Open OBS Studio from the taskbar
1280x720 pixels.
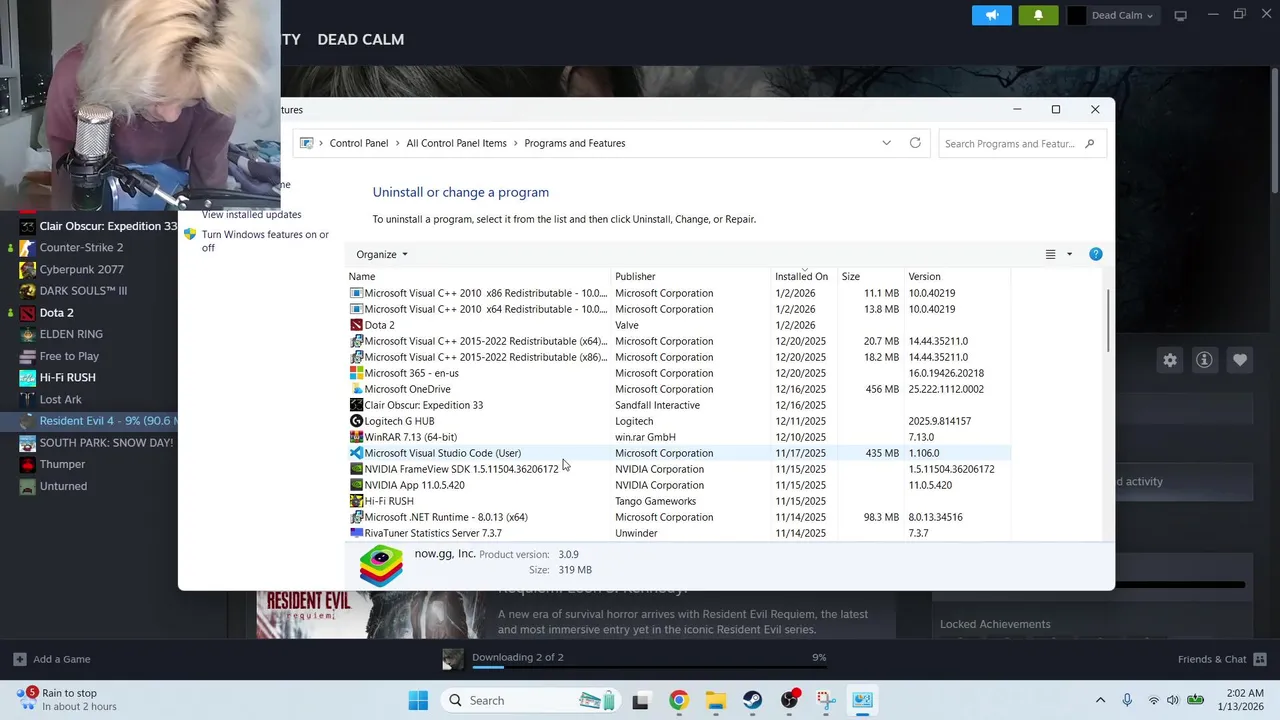(790, 700)
